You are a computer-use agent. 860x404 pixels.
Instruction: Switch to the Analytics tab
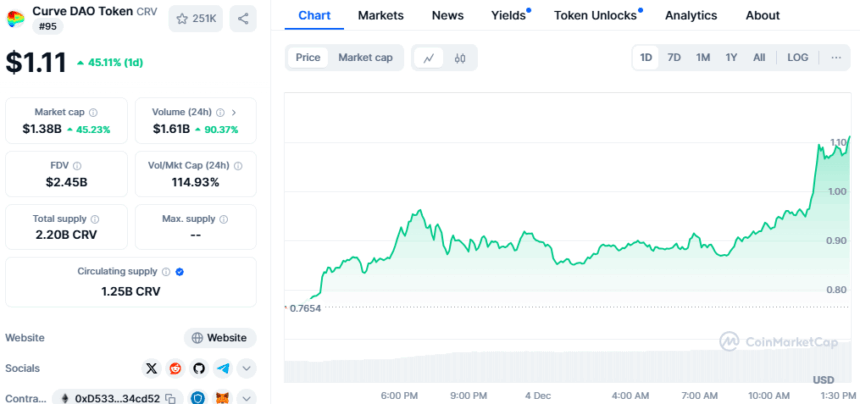click(691, 15)
